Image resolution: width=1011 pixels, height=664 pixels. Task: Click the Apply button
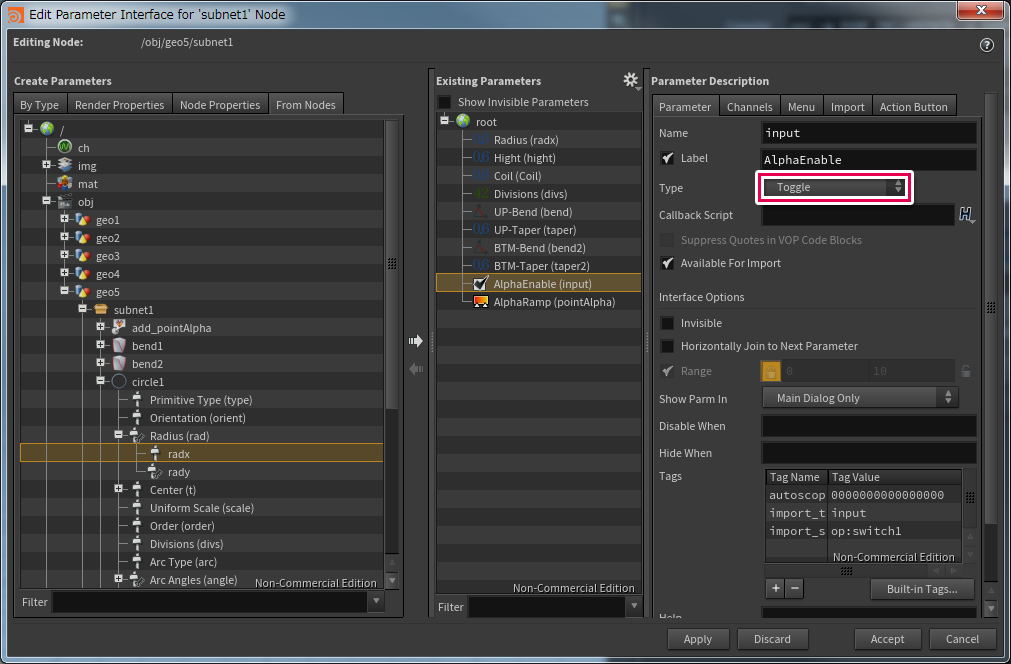pyautogui.click(x=698, y=639)
